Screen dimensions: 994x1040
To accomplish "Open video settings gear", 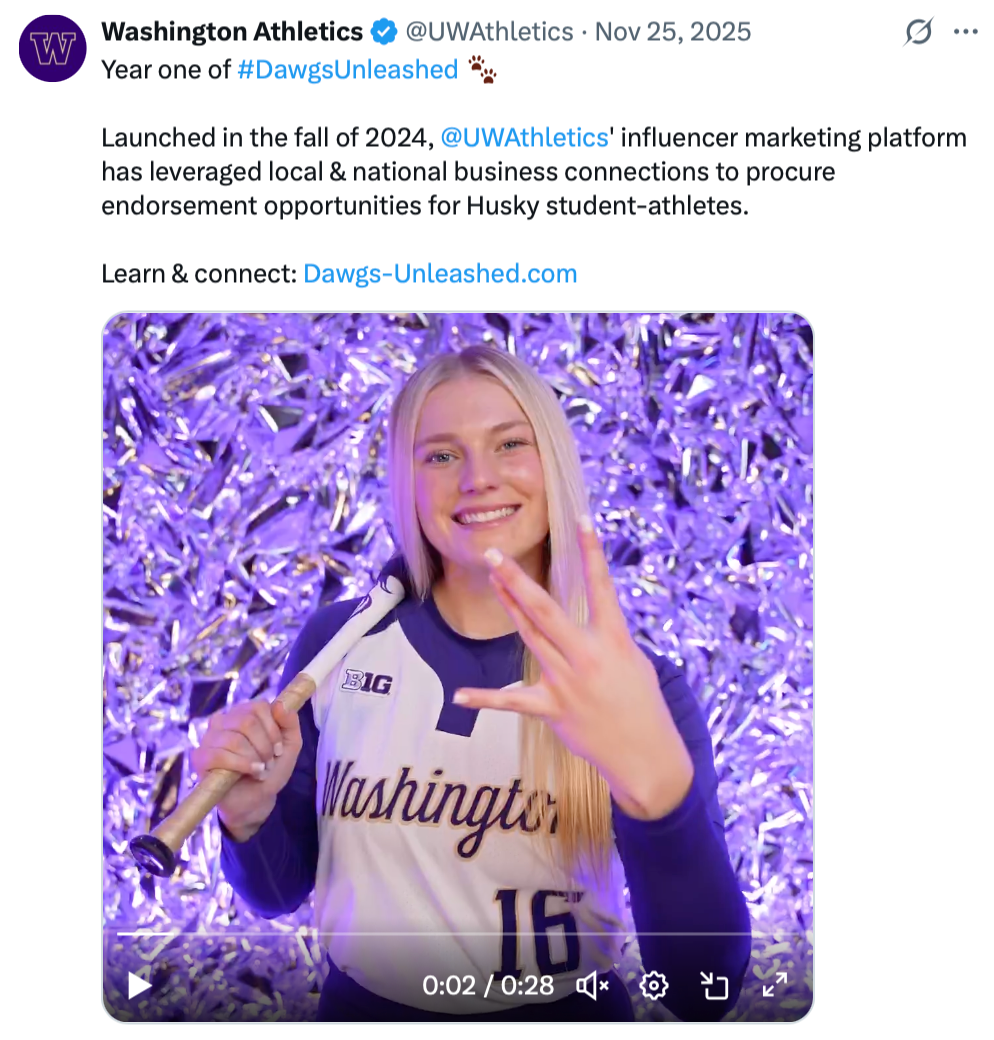I will pos(654,986).
